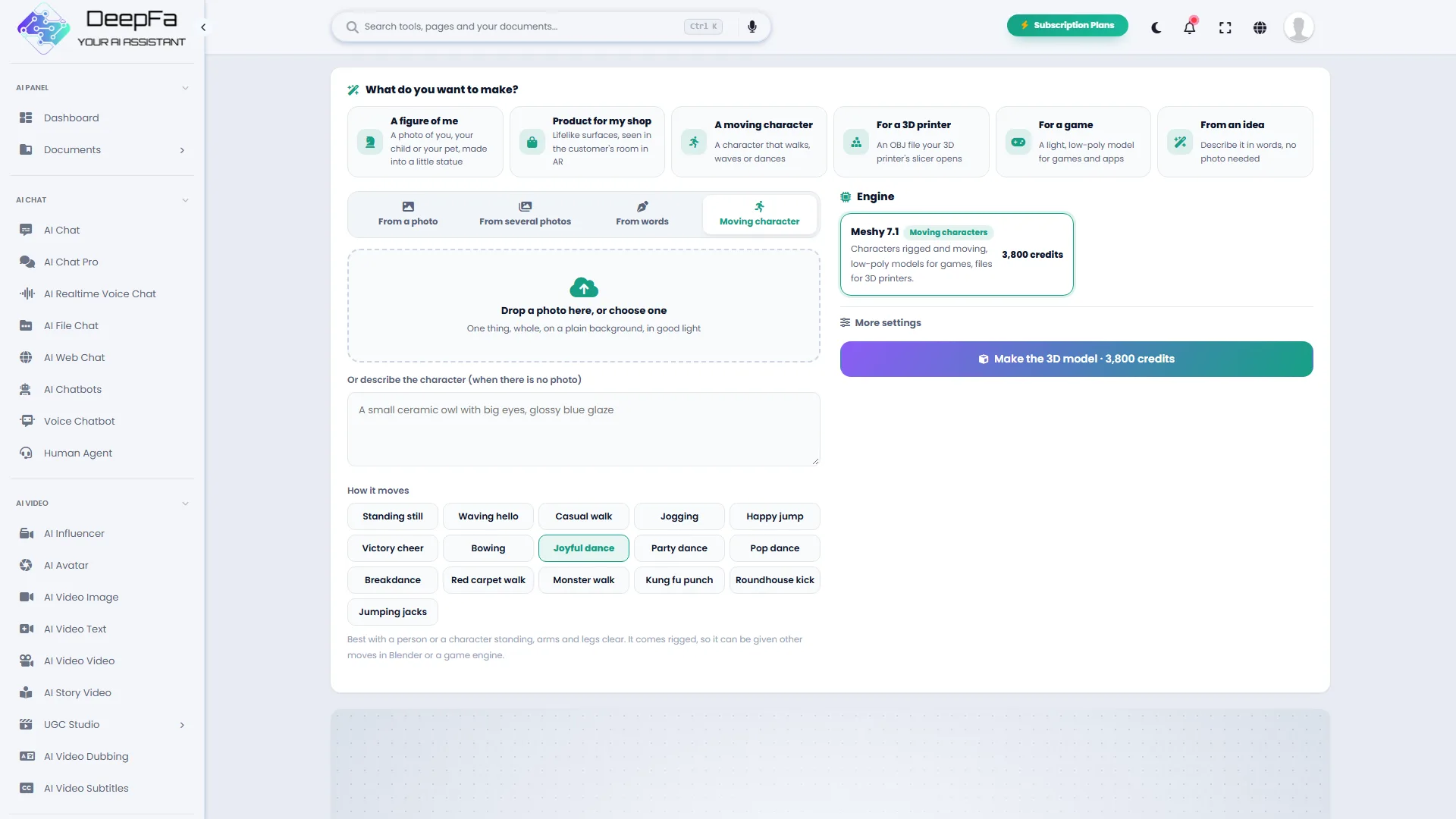Screen dimensions: 1456x819
Task: Switch to the From several photos tab
Action: click(x=526, y=214)
